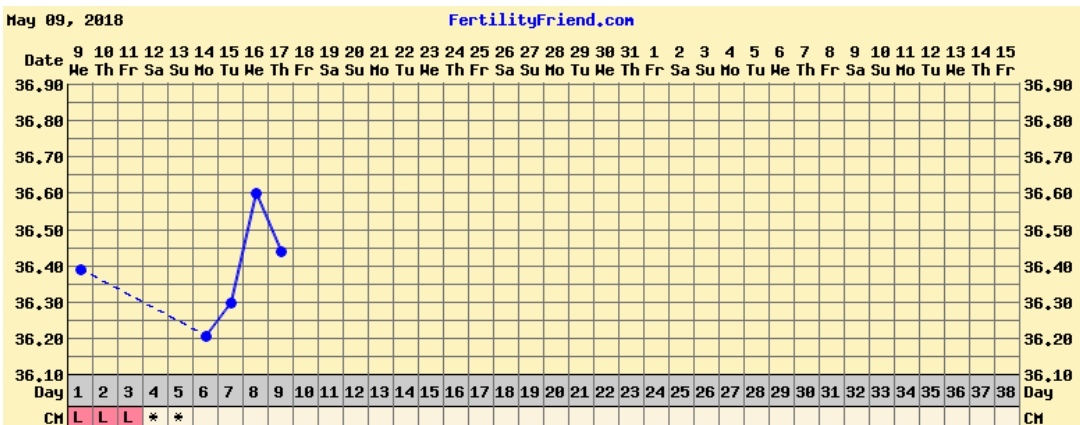Select cycle day 38 in the Day row

(1005, 394)
